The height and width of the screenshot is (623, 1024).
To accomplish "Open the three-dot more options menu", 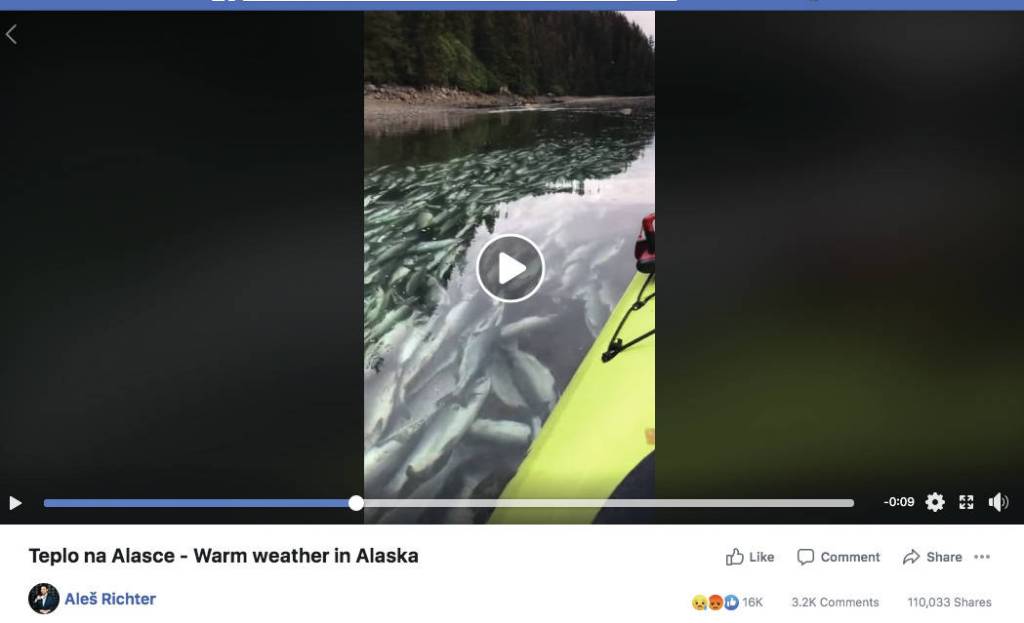I will click(982, 557).
